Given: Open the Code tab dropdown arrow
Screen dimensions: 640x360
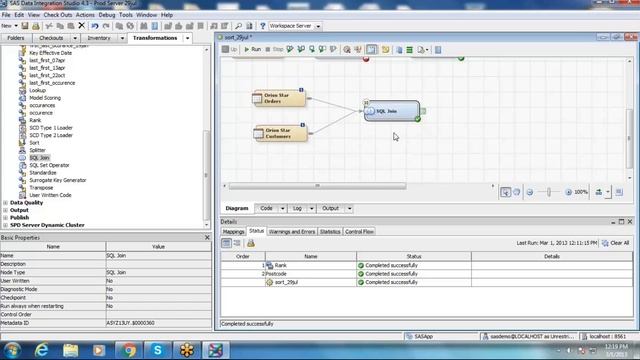Looking at the screenshot, I should pos(282,209).
